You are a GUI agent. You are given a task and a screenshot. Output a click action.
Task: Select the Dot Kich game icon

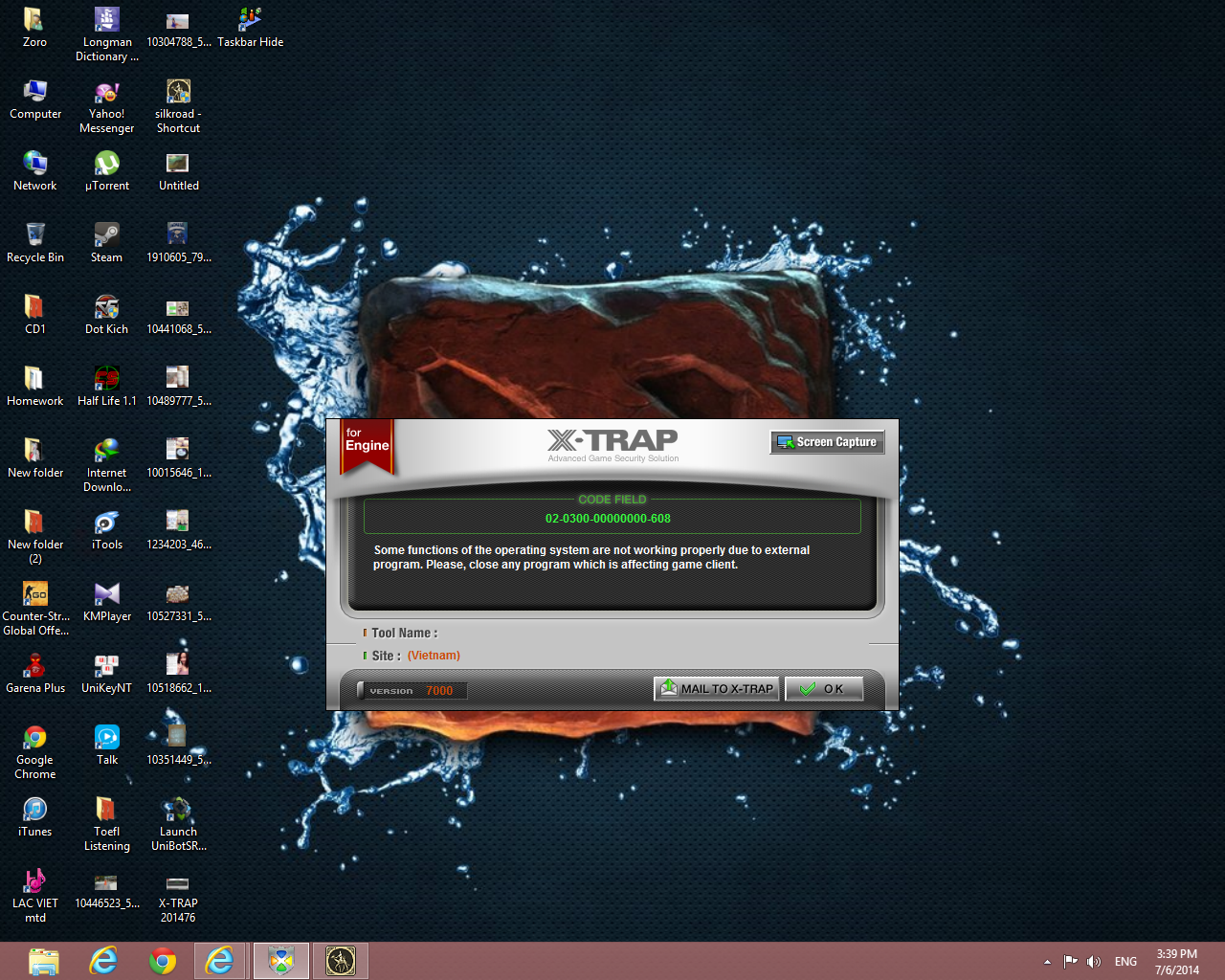tap(107, 314)
